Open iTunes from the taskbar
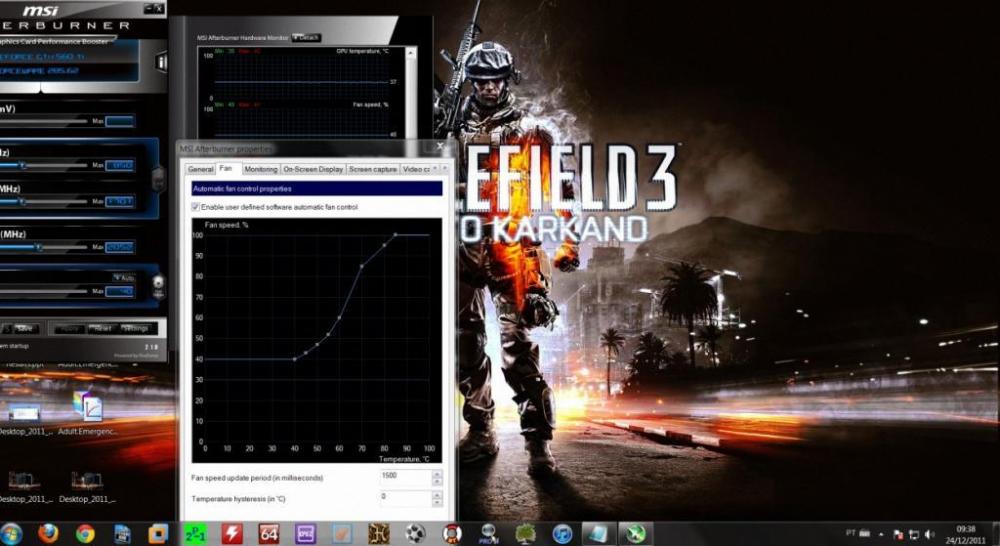The width and height of the screenshot is (1000, 546). 562,533
